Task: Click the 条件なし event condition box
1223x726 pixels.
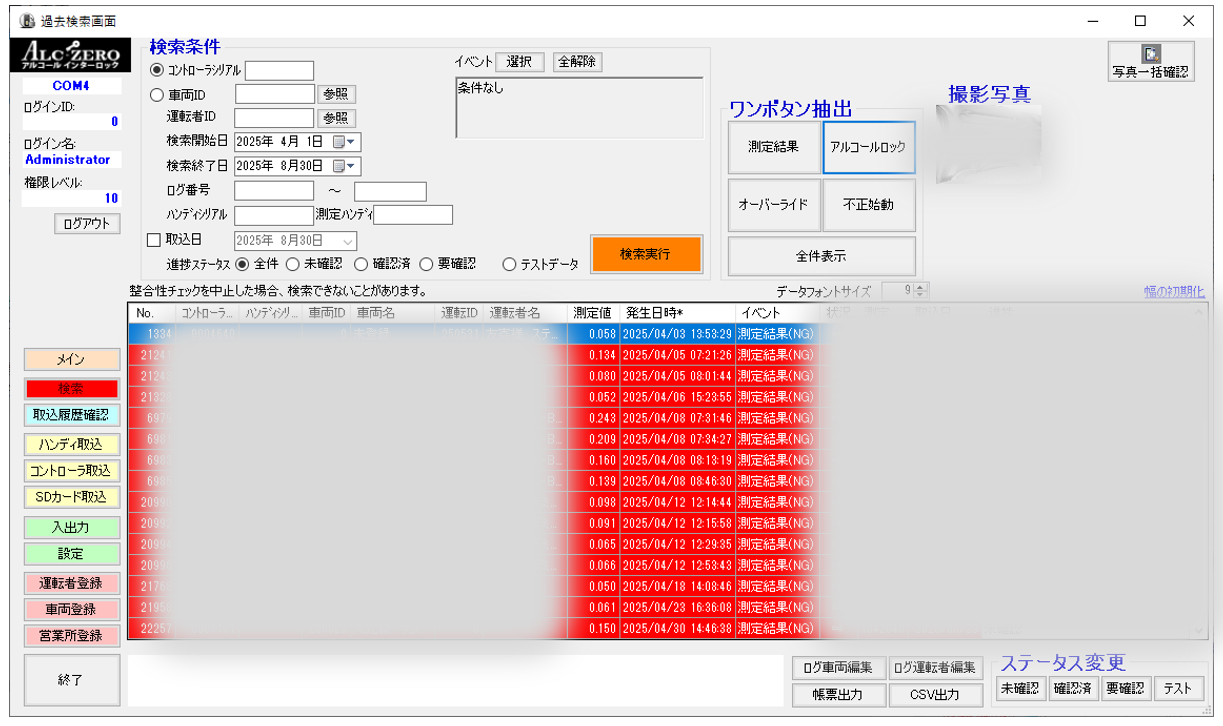Action: 579,107
